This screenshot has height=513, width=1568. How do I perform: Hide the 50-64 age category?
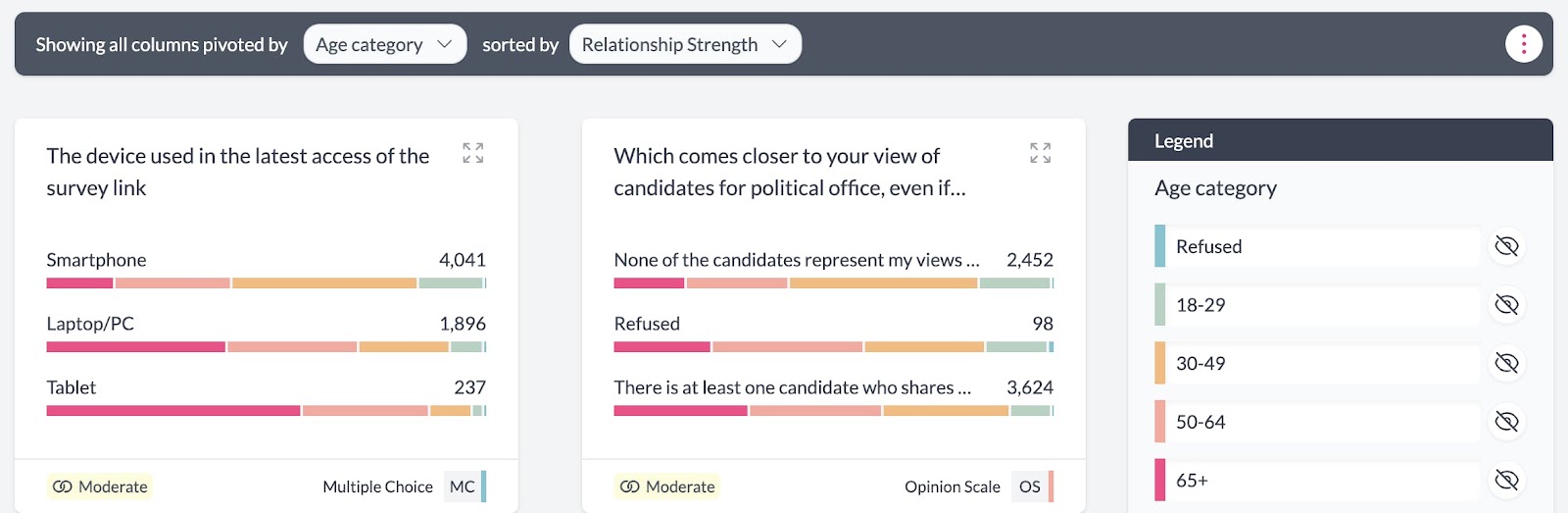(1506, 422)
